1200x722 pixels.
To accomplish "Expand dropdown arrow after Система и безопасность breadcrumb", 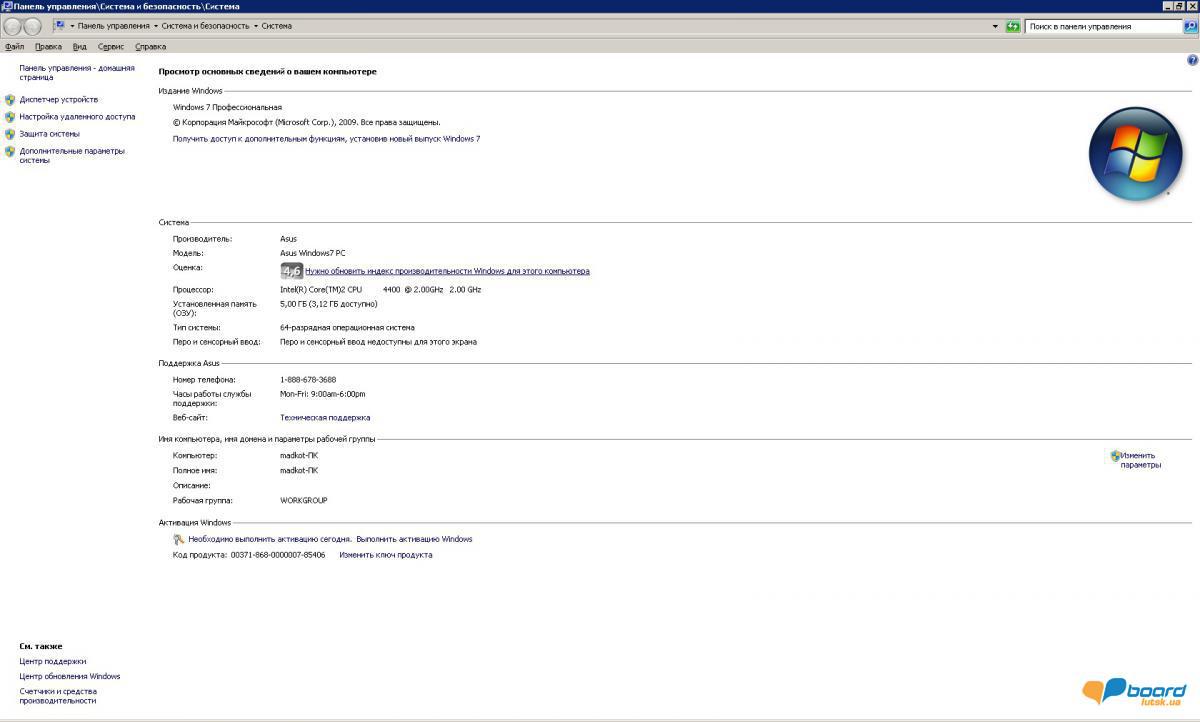I will 256,26.
